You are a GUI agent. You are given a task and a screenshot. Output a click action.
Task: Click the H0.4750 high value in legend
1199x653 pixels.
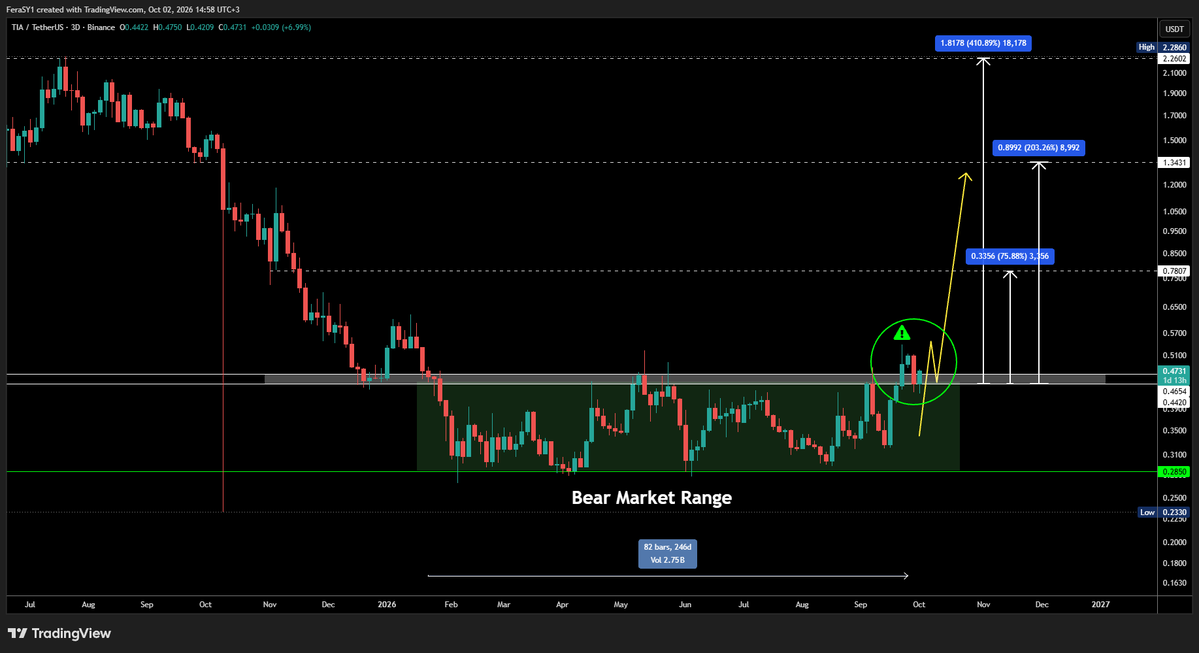(167, 28)
